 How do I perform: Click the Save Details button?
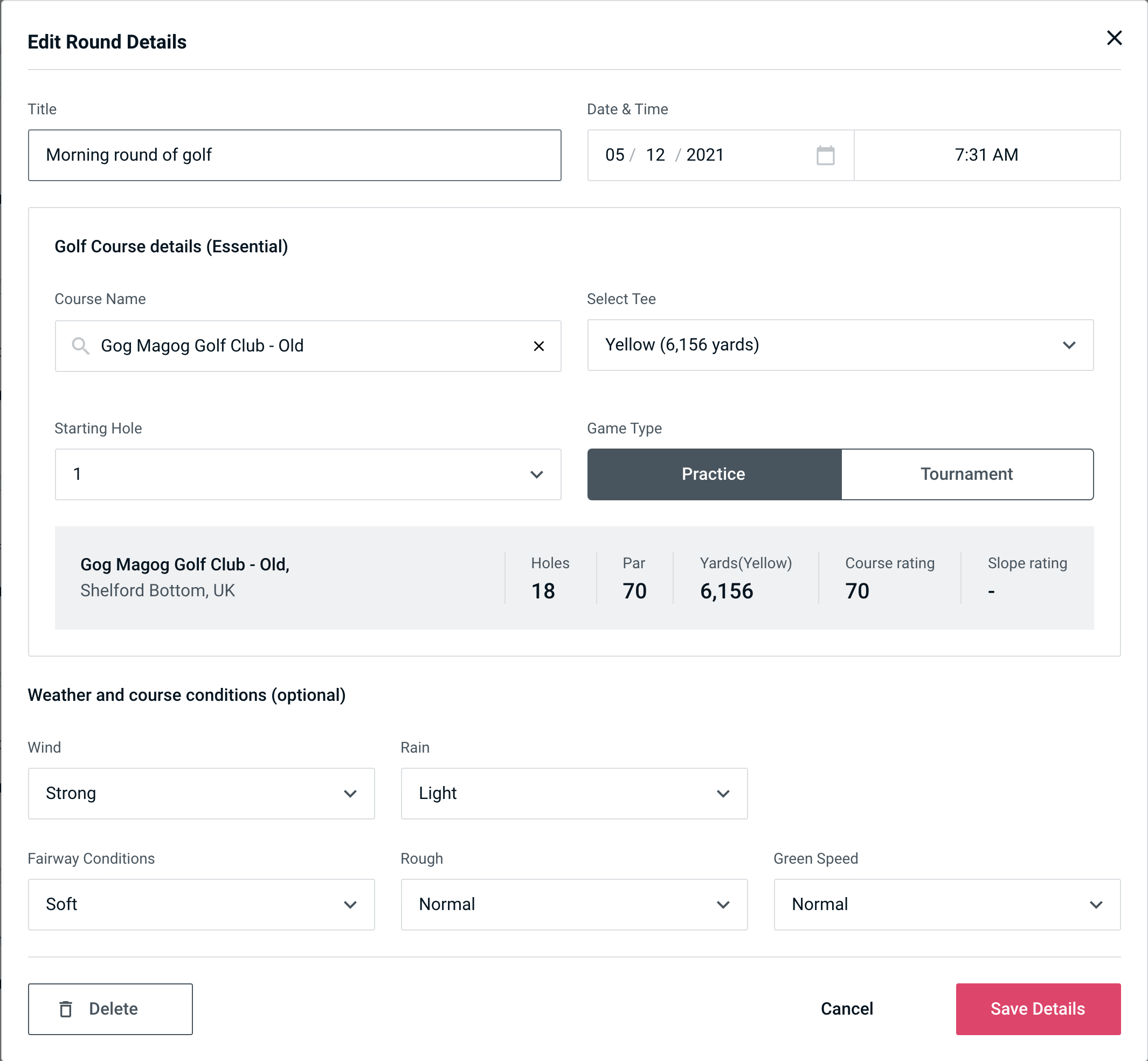(x=1037, y=1008)
